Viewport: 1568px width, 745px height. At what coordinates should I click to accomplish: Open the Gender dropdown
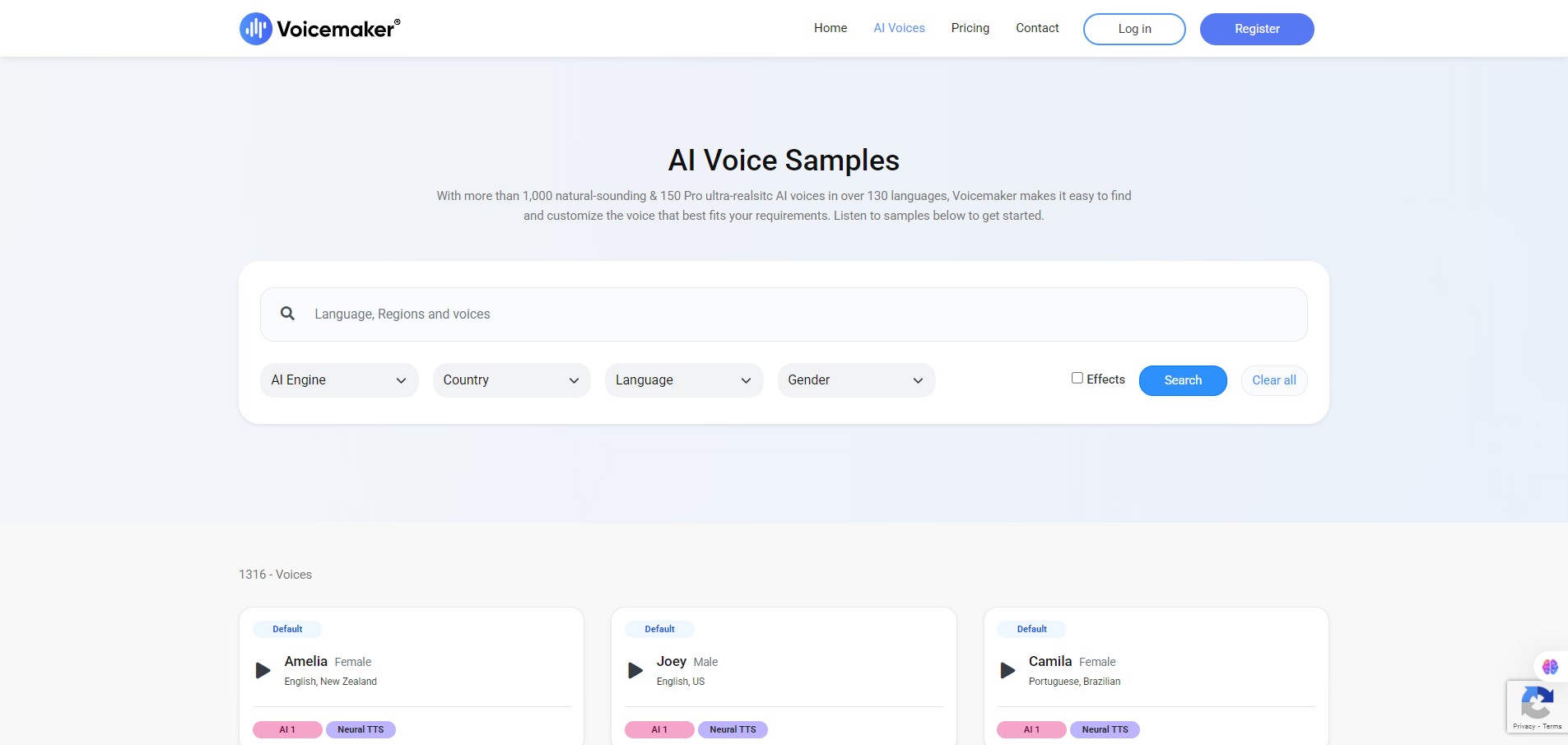tap(856, 380)
